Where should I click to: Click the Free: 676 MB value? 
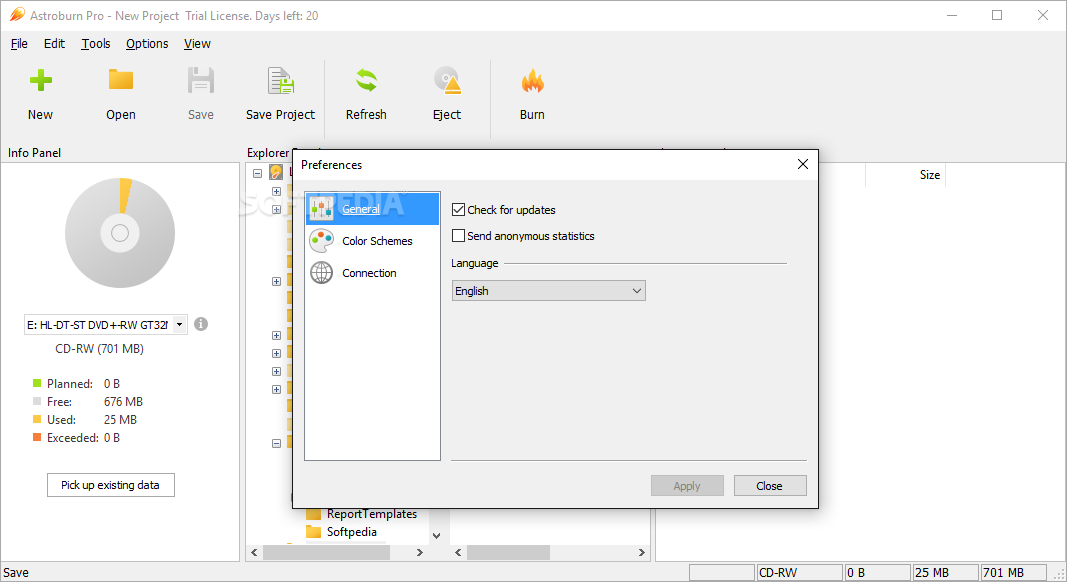(123, 402)
